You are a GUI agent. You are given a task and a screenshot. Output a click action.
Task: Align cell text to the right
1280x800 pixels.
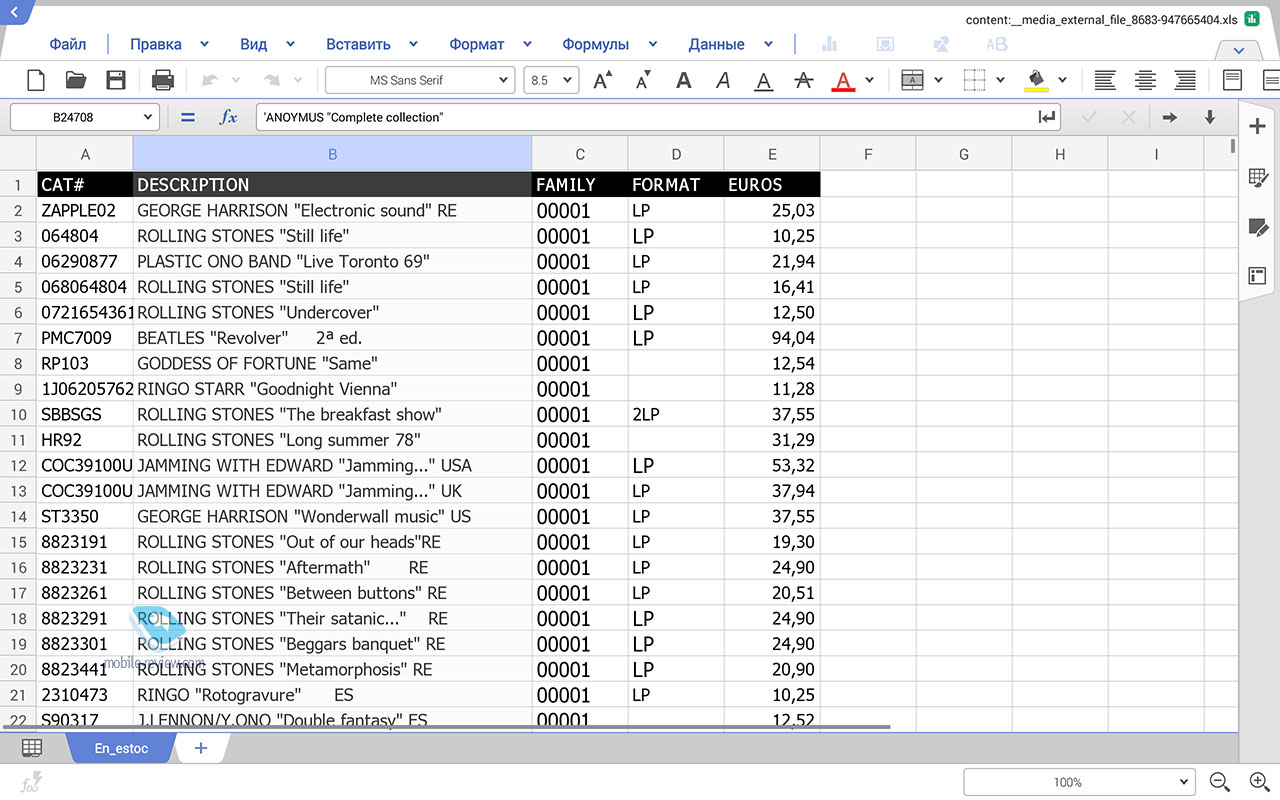pyautogui.click(x=1185, y=80)
